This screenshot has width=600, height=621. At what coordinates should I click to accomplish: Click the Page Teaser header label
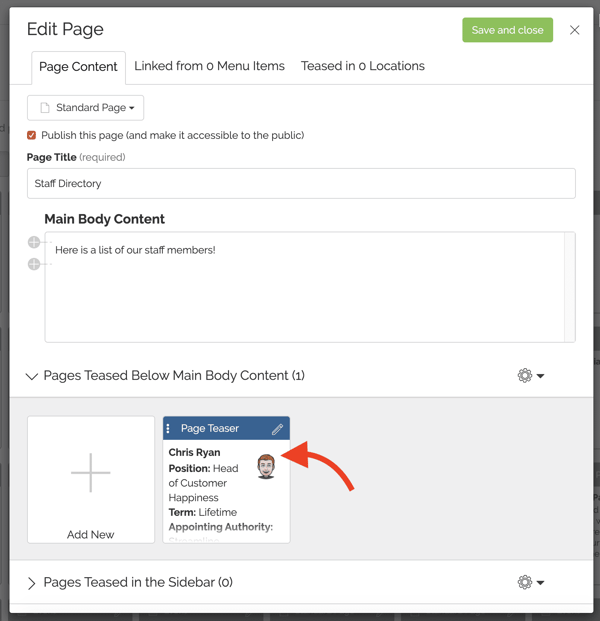coord(210,428)
